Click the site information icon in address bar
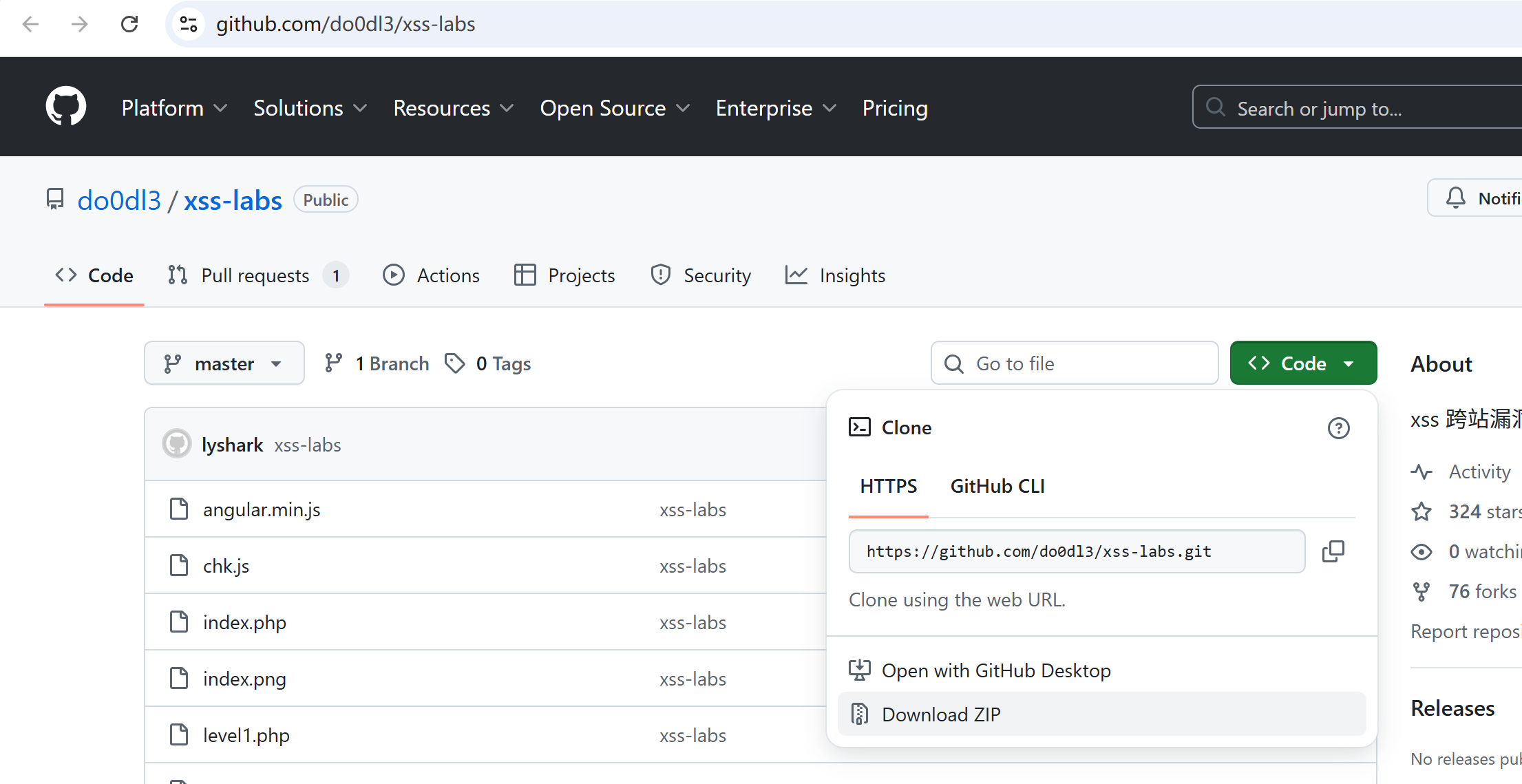 [189, 24]
